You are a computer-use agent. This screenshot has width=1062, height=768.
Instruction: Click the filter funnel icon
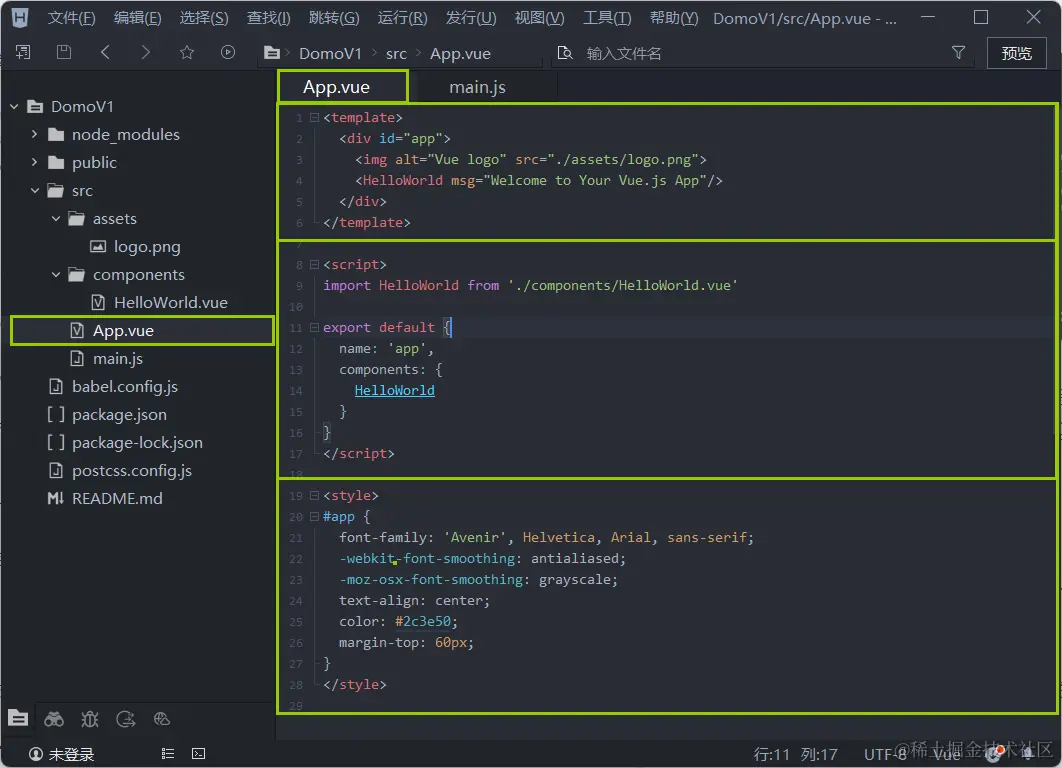pos(958,52)
